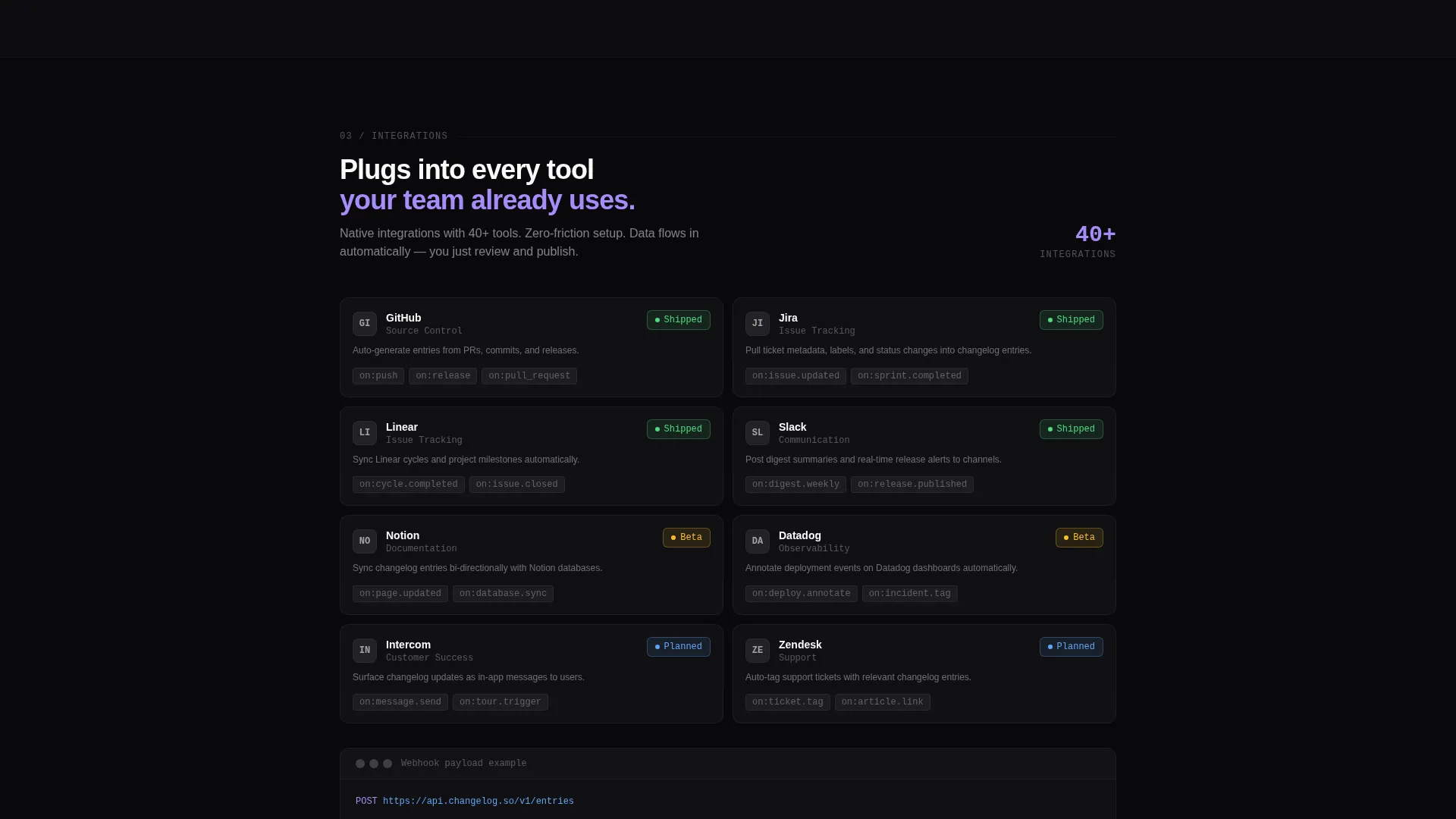Click the Intercom card title
The width and height of the screenshot is (1456, 819).
[x=408, y=645]
